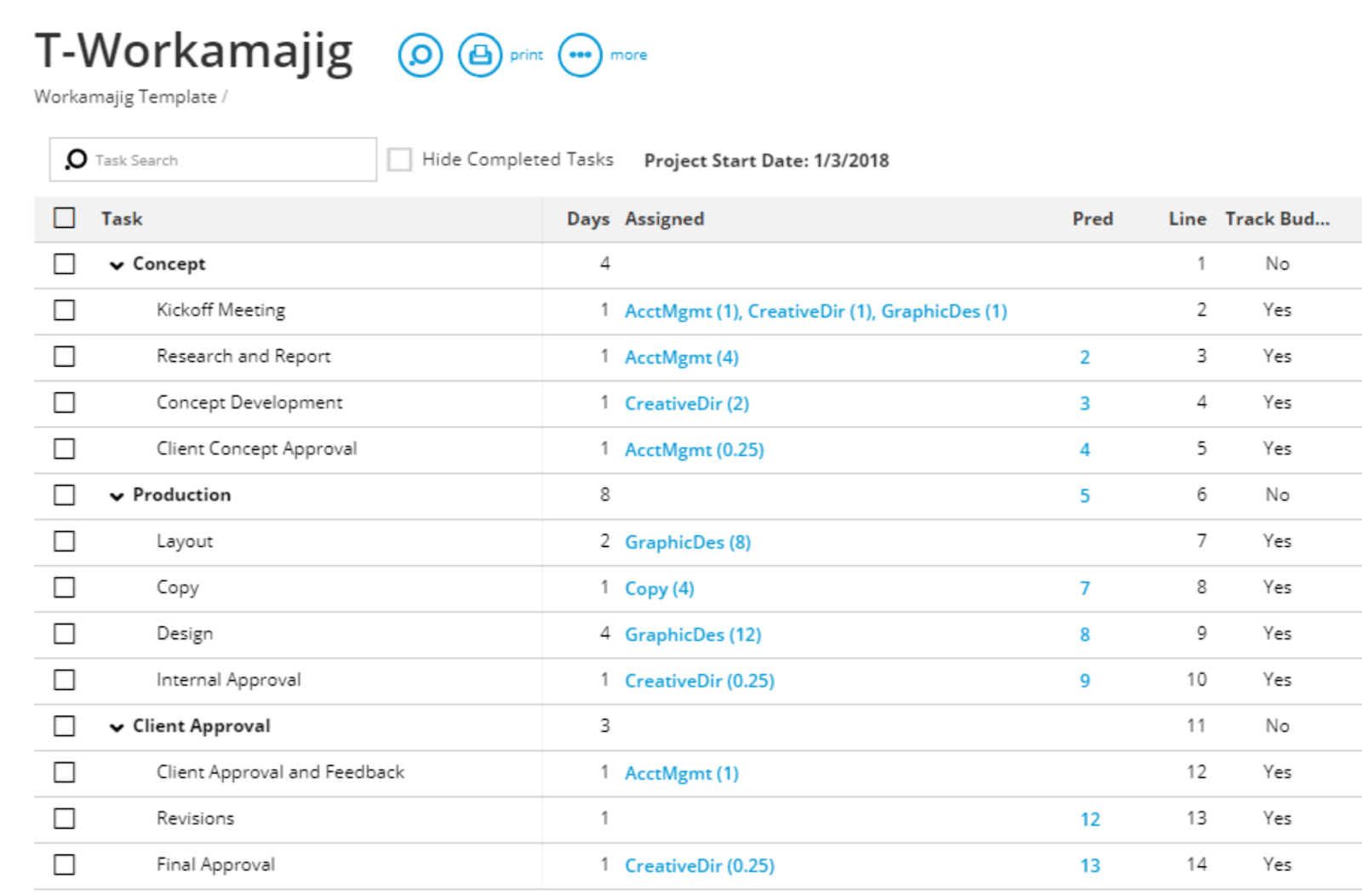Collapse the Production section
The height and width of the screenshot is (896, 1362).
tap(117, 494)
